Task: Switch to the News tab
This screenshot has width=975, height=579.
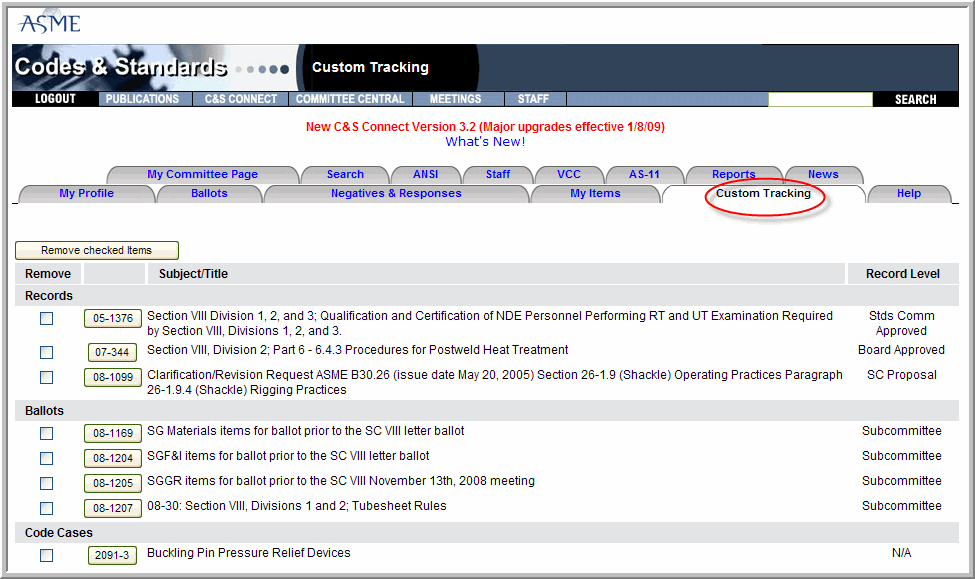Action: pyautogui.click(x=823, y=174)
